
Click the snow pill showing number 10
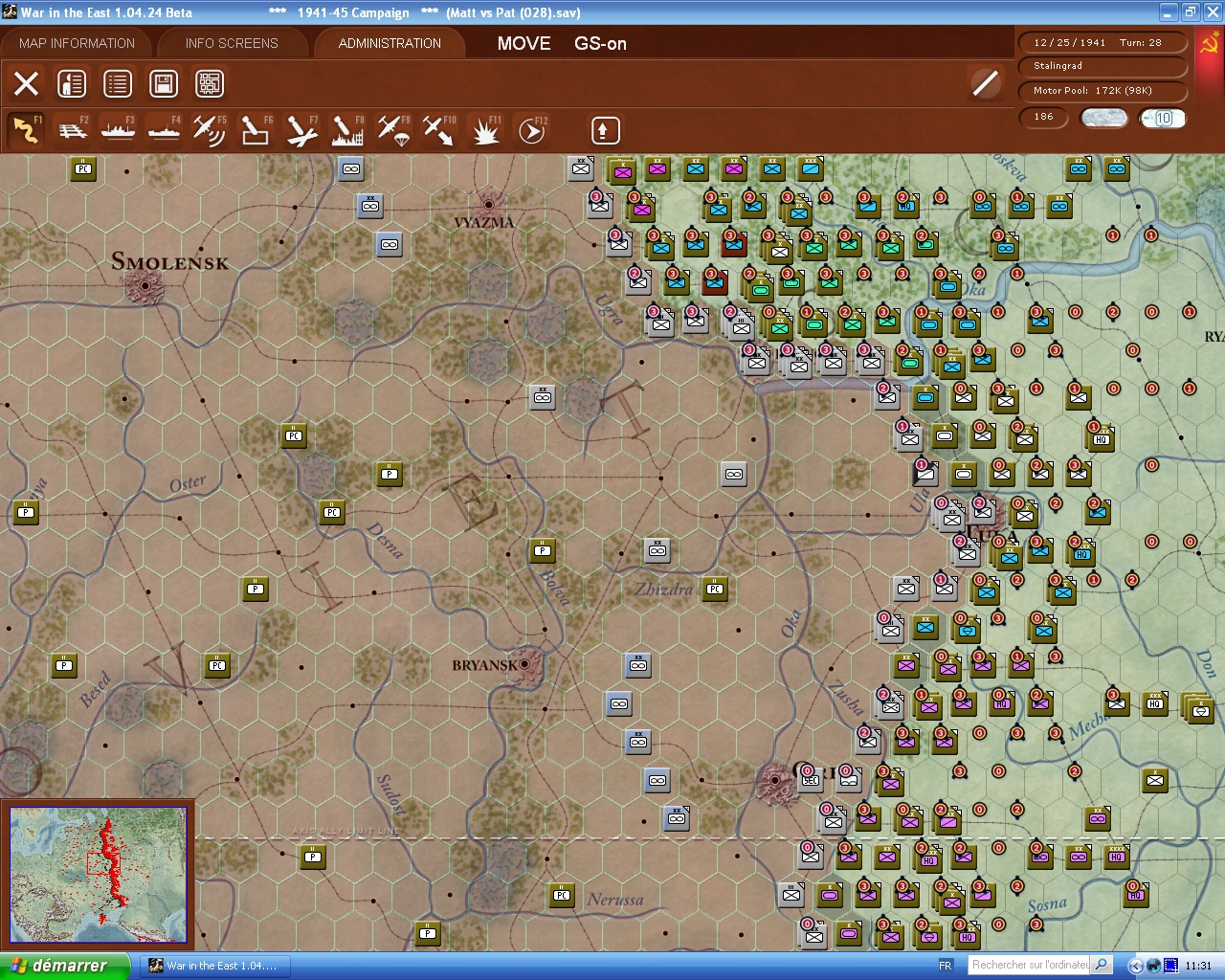click(x=1163, y=118)
